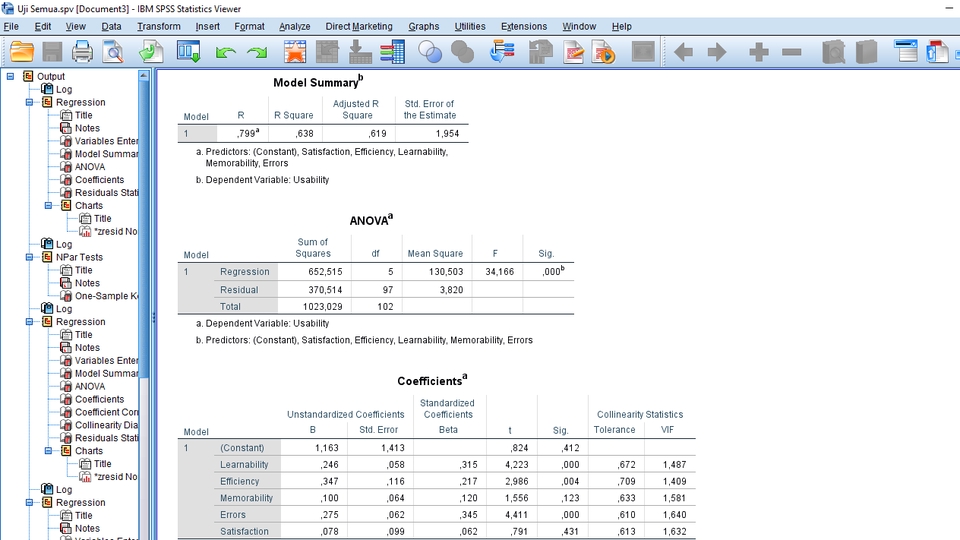Open the File menu
Viewport: 960px width, 540px height.
pos(11,26)
